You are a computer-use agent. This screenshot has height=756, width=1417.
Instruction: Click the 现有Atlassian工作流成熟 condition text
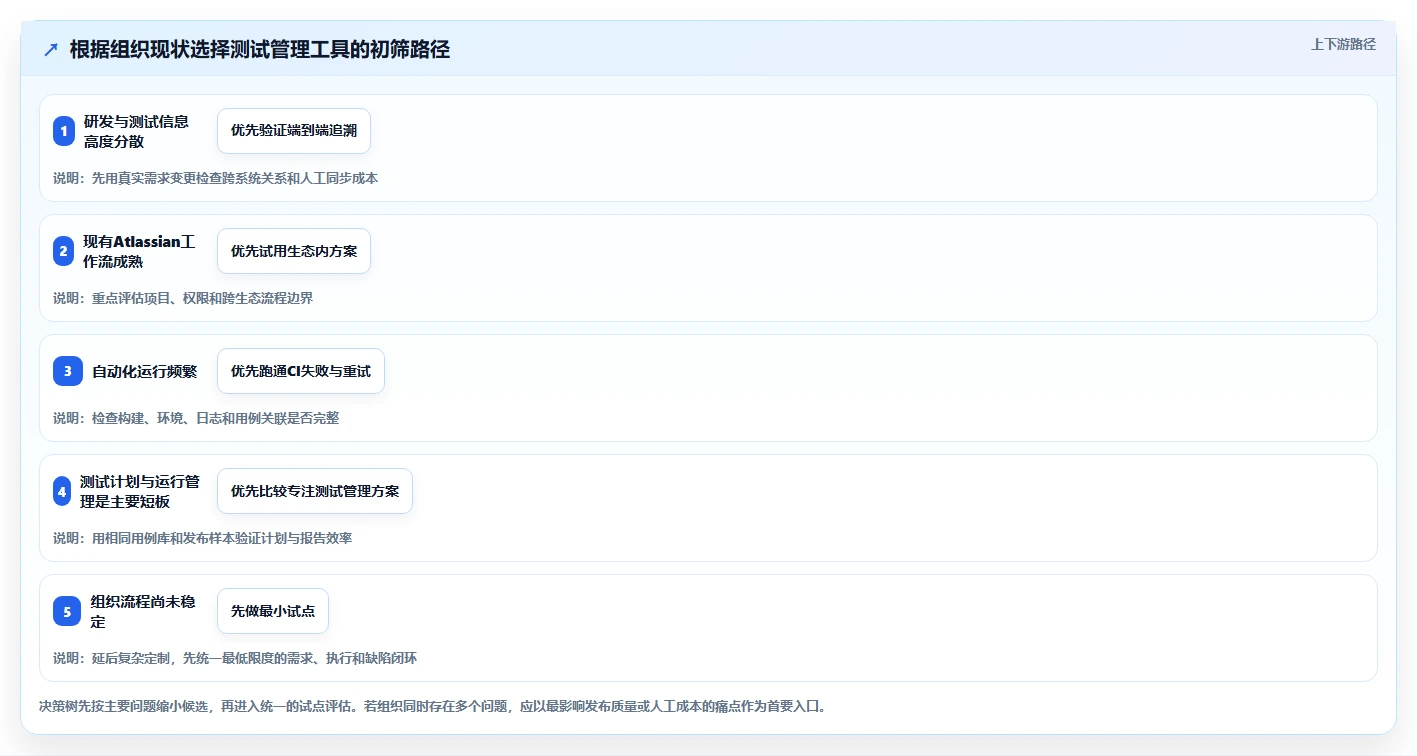coord(139,251)
